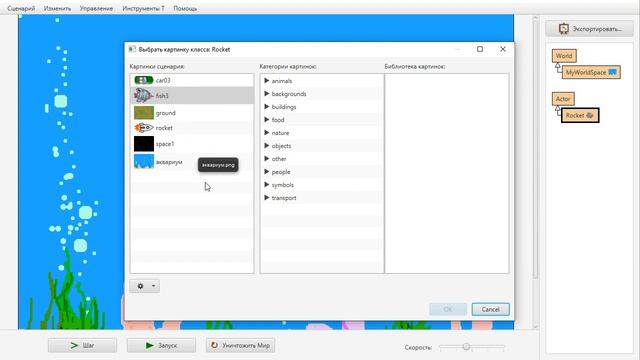Click the gear settings icon in dialog
640x360 pixels.
click(x=140, y=286)
